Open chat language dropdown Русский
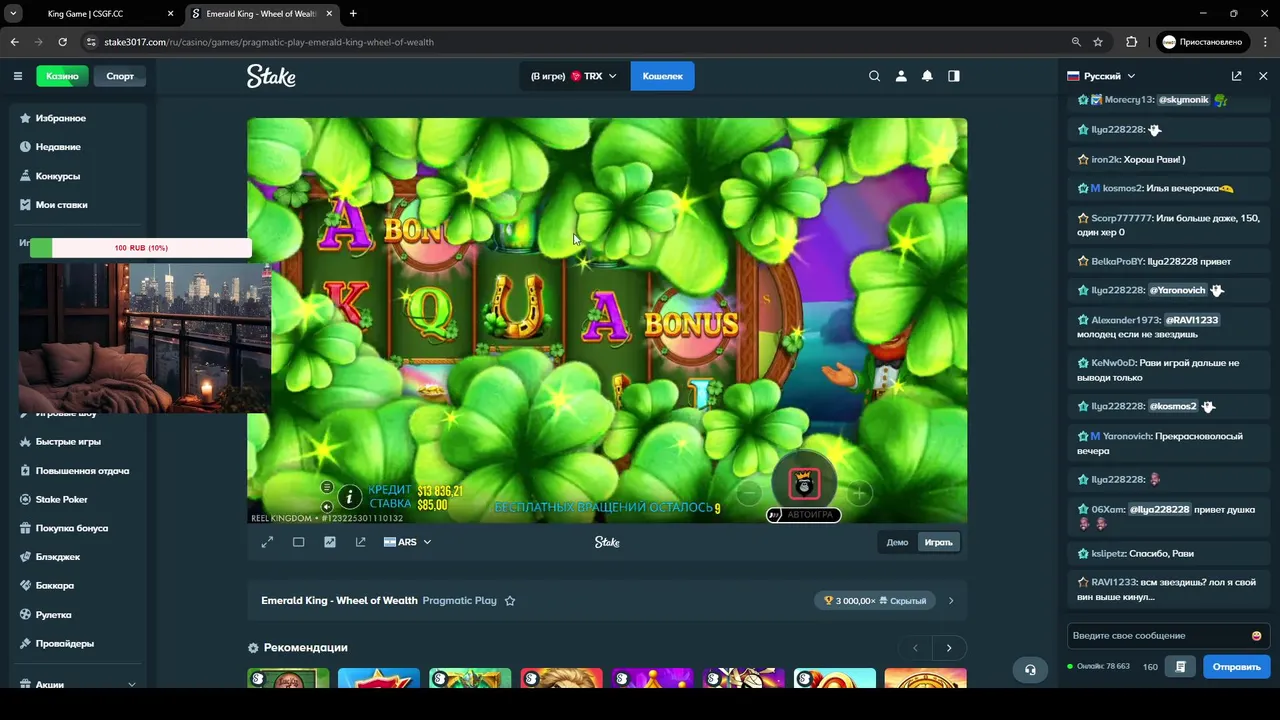Viewport: 1280px width, 720px height. click(x=1102, y=76)
